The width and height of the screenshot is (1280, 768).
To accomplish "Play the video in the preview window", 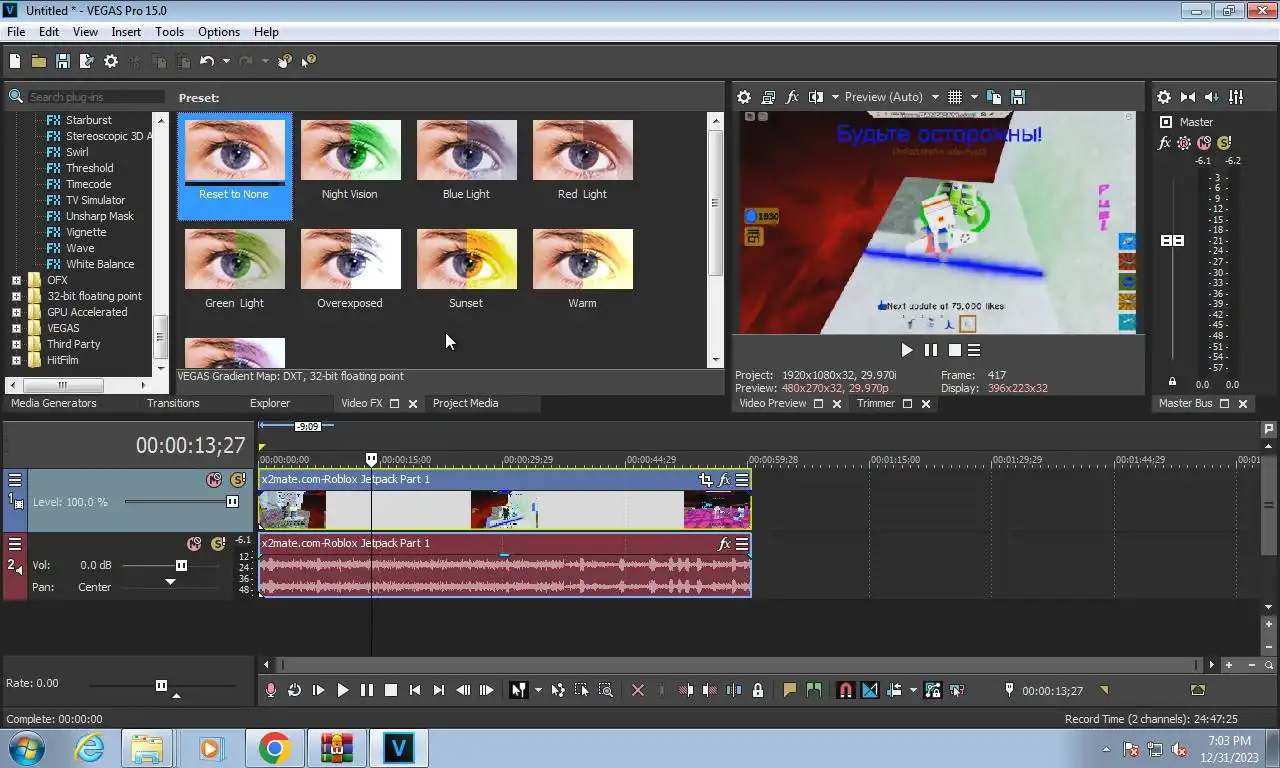I will point(907,350).
